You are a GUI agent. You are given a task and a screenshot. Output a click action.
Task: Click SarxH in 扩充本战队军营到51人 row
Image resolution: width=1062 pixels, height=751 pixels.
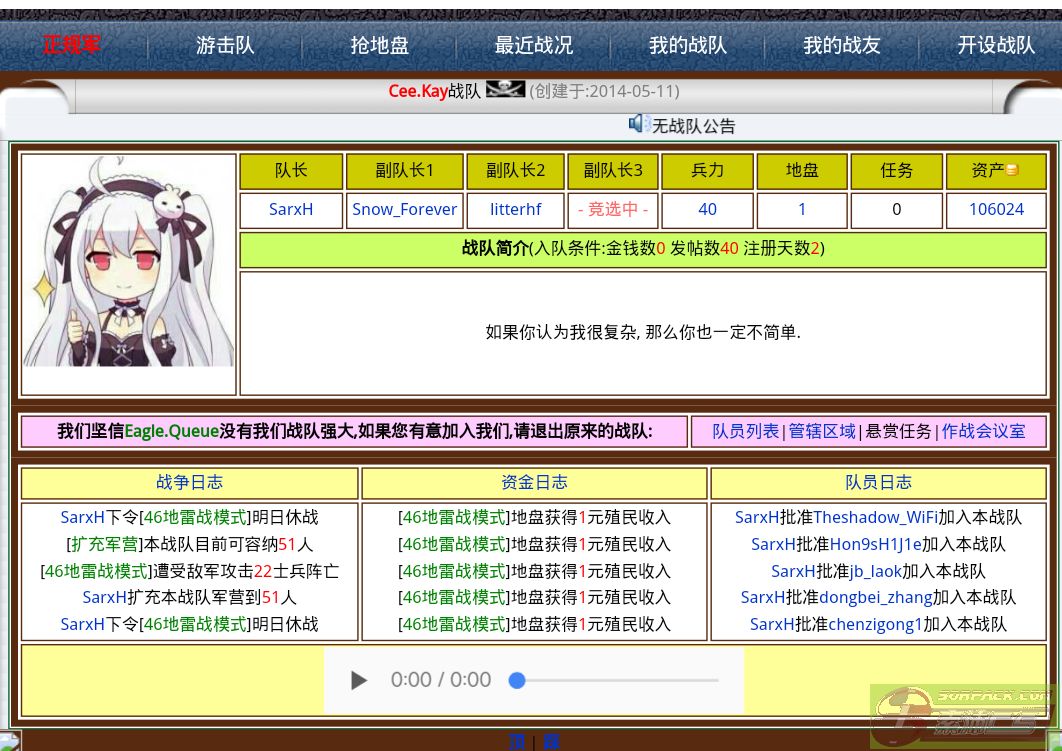[104, 597]
